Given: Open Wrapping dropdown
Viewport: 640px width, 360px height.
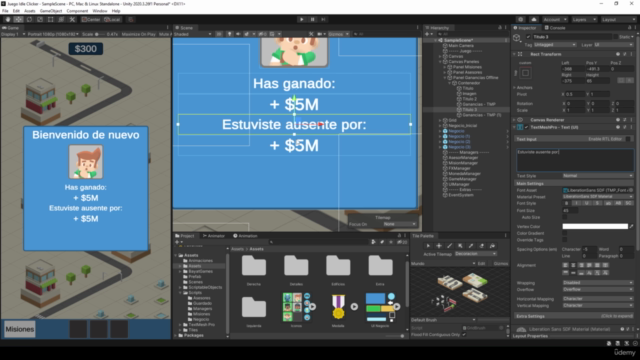Looking at the screenshot, I should (x=598, y=282).
